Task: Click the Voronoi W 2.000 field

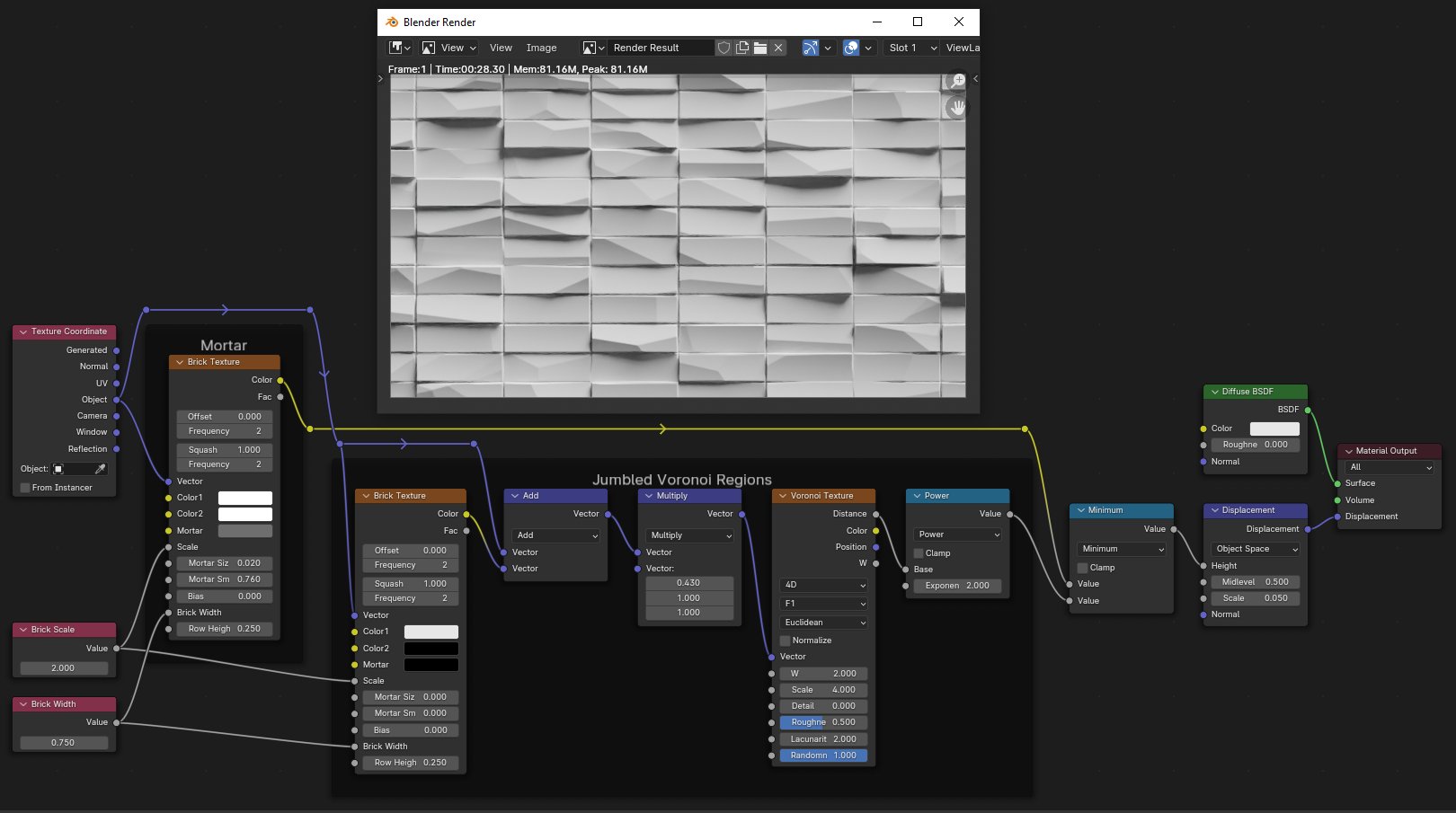Action: point(823,674)
